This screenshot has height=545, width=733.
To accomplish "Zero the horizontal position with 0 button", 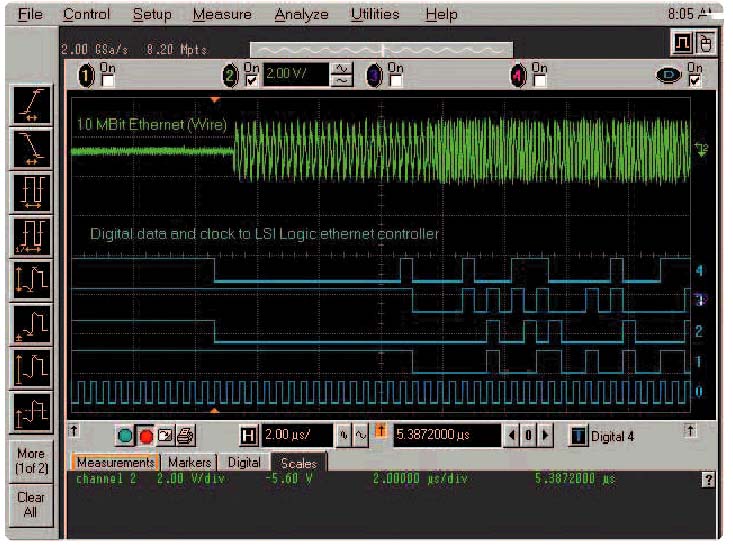I will pos(528,435).
